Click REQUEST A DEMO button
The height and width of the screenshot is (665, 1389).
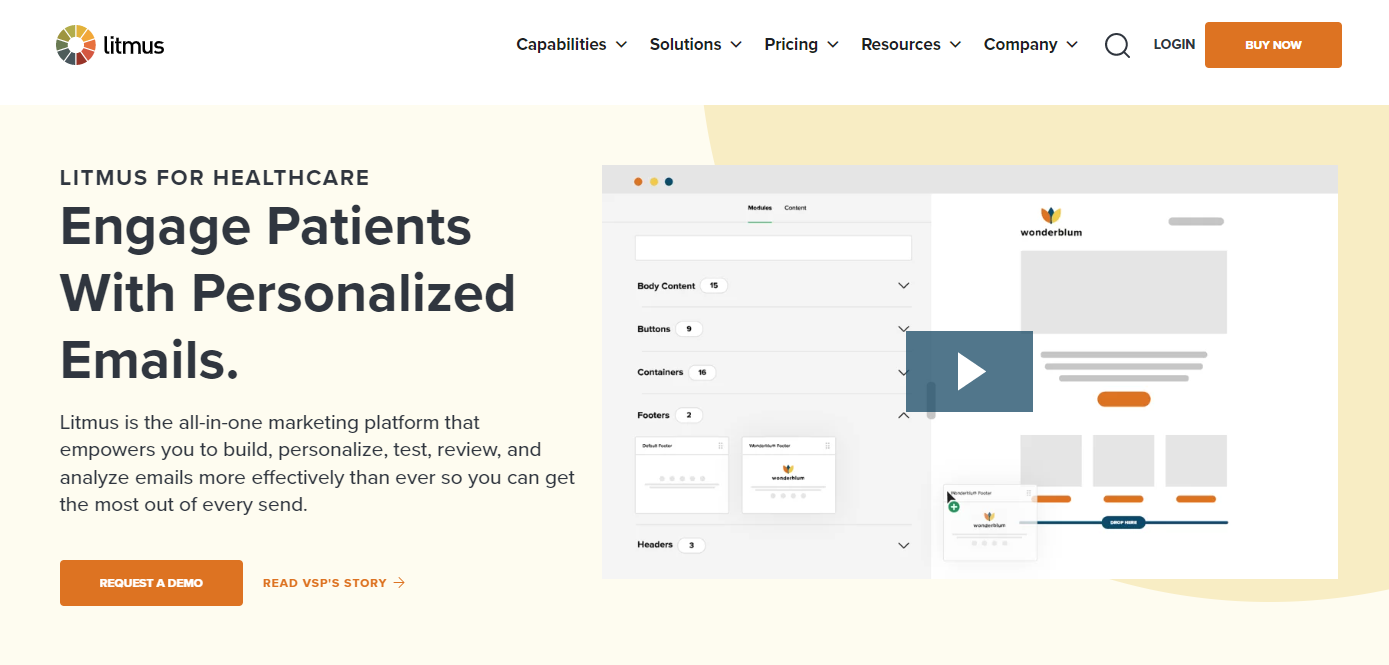[151, 583]
